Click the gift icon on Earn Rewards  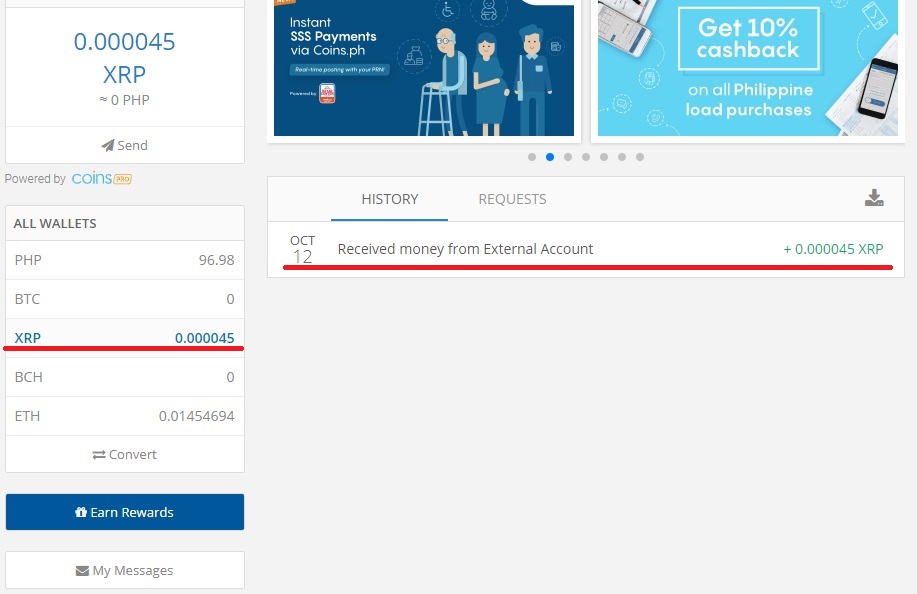(x=81, y=512)
